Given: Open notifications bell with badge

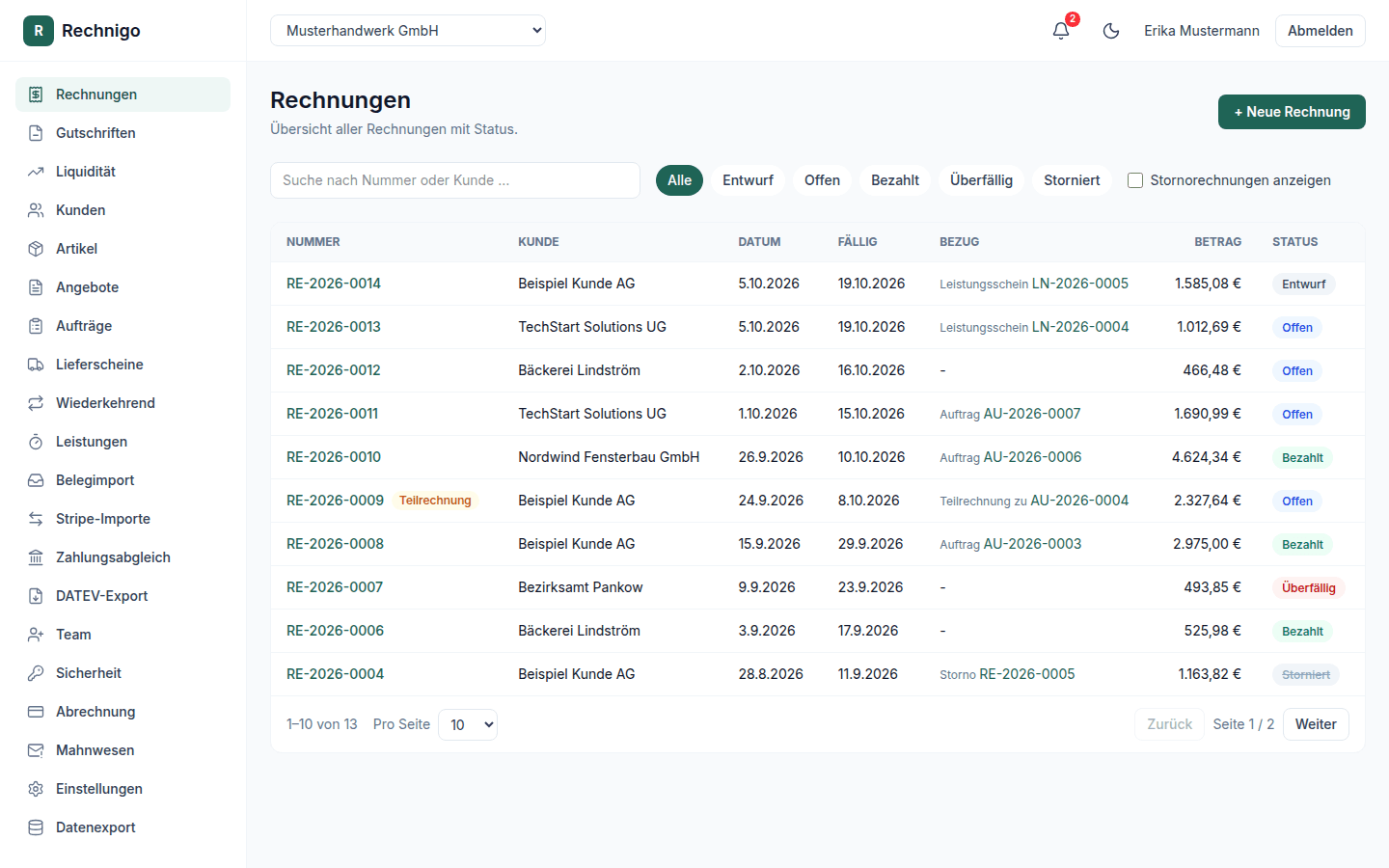Looking at the screenshot, I should (1061, 31).
